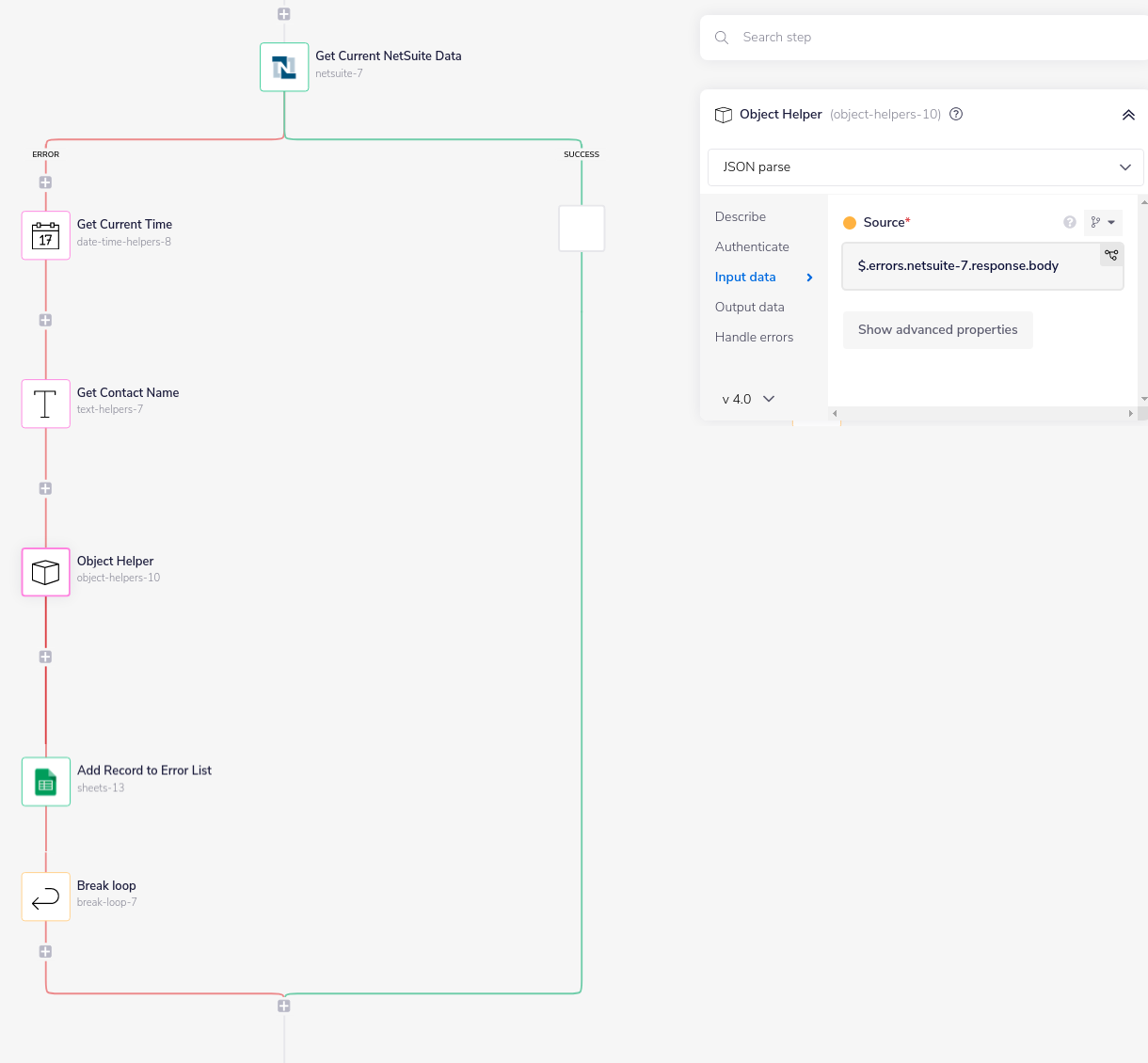Click the connector icon in the Source field
This screenshot has width=1148, height=1063.
click(1111, 255)
